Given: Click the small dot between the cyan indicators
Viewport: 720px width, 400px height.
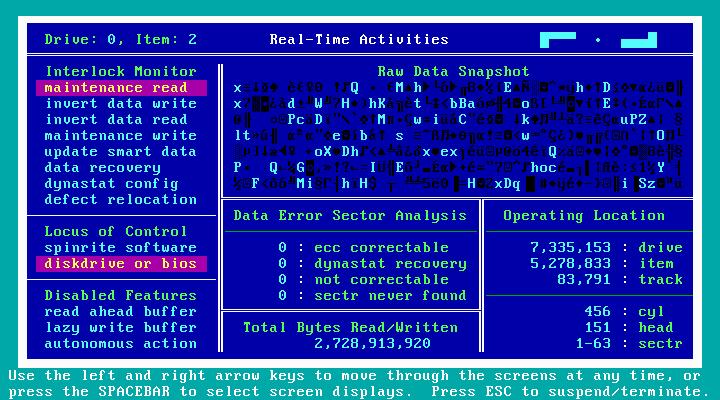Looking at the screenshot, I should click(598, 40).
